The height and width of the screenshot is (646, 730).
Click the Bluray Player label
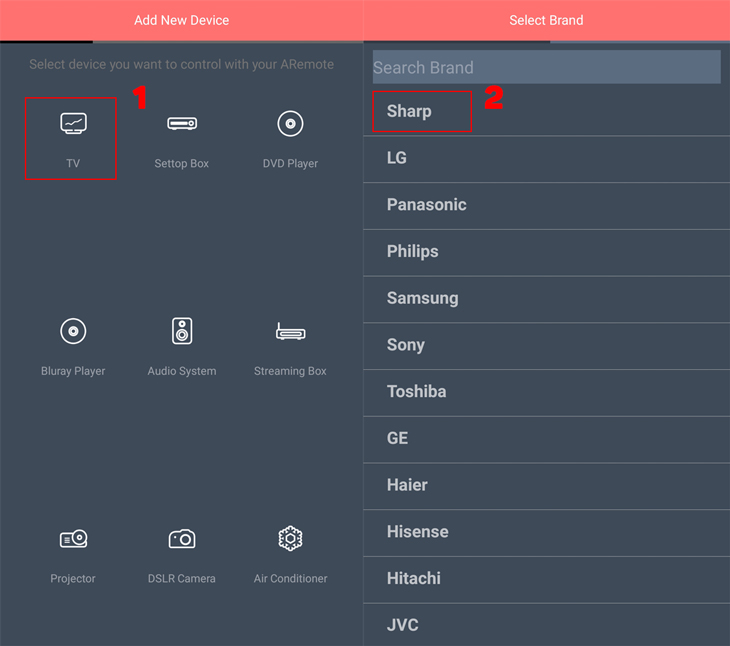point(73,371)
